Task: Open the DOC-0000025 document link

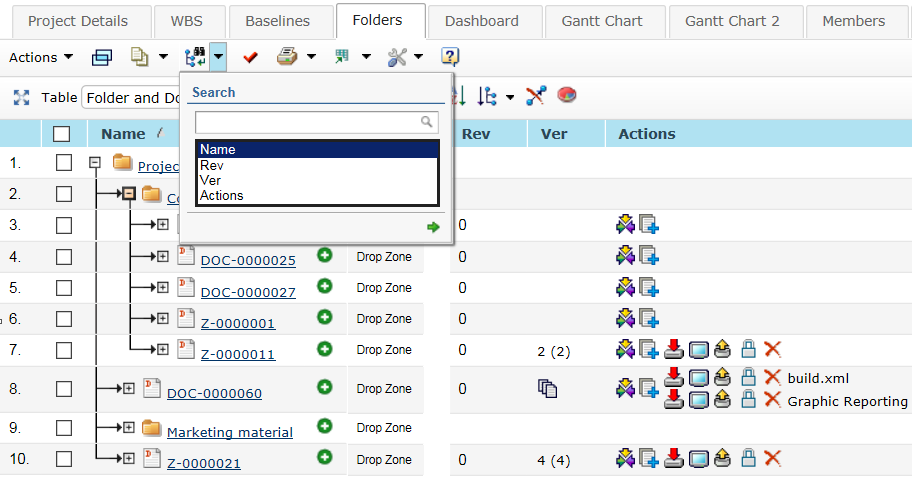Action: 248,261
